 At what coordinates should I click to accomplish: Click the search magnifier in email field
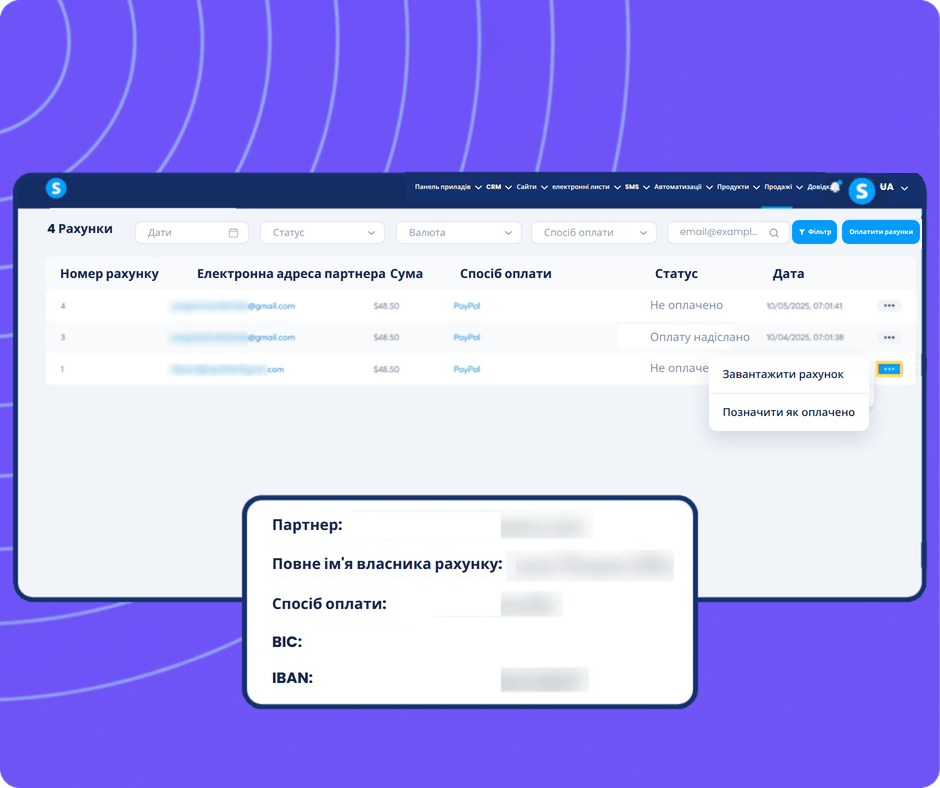[x=774, y=233]
